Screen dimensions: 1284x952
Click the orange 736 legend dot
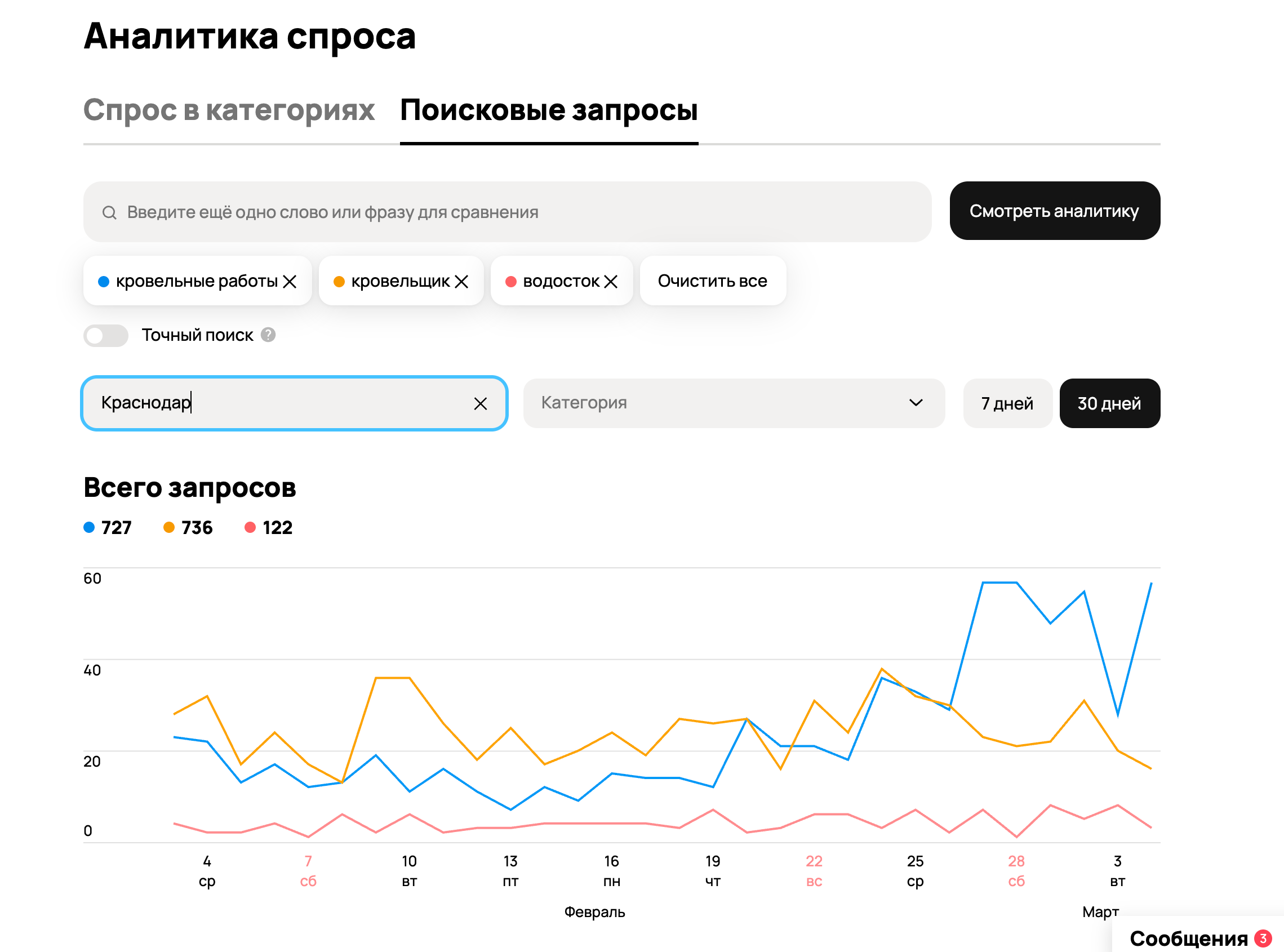(x=169, y=527)
